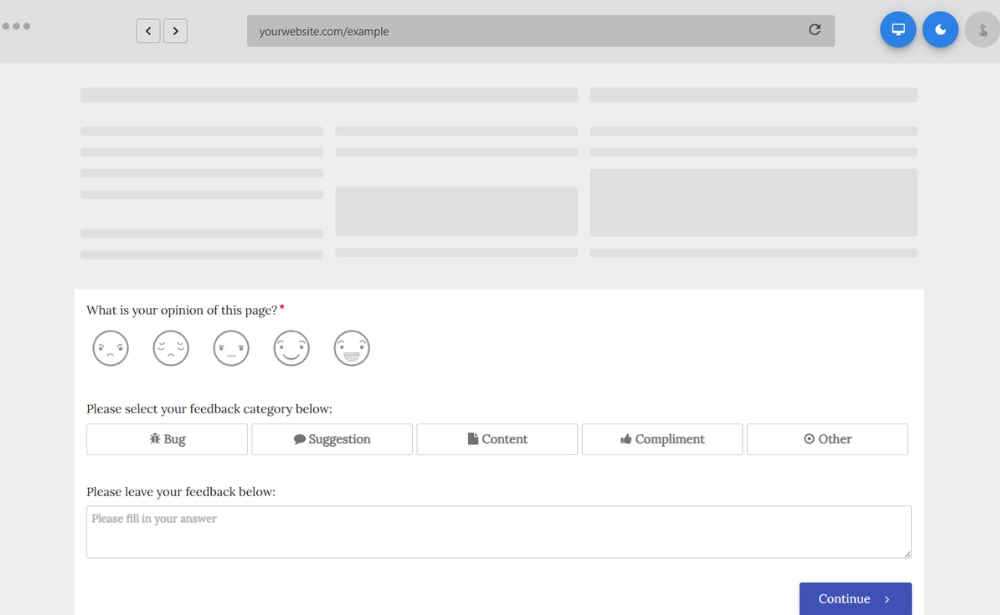Select the very unhappy frowning face

coord(110,348)
